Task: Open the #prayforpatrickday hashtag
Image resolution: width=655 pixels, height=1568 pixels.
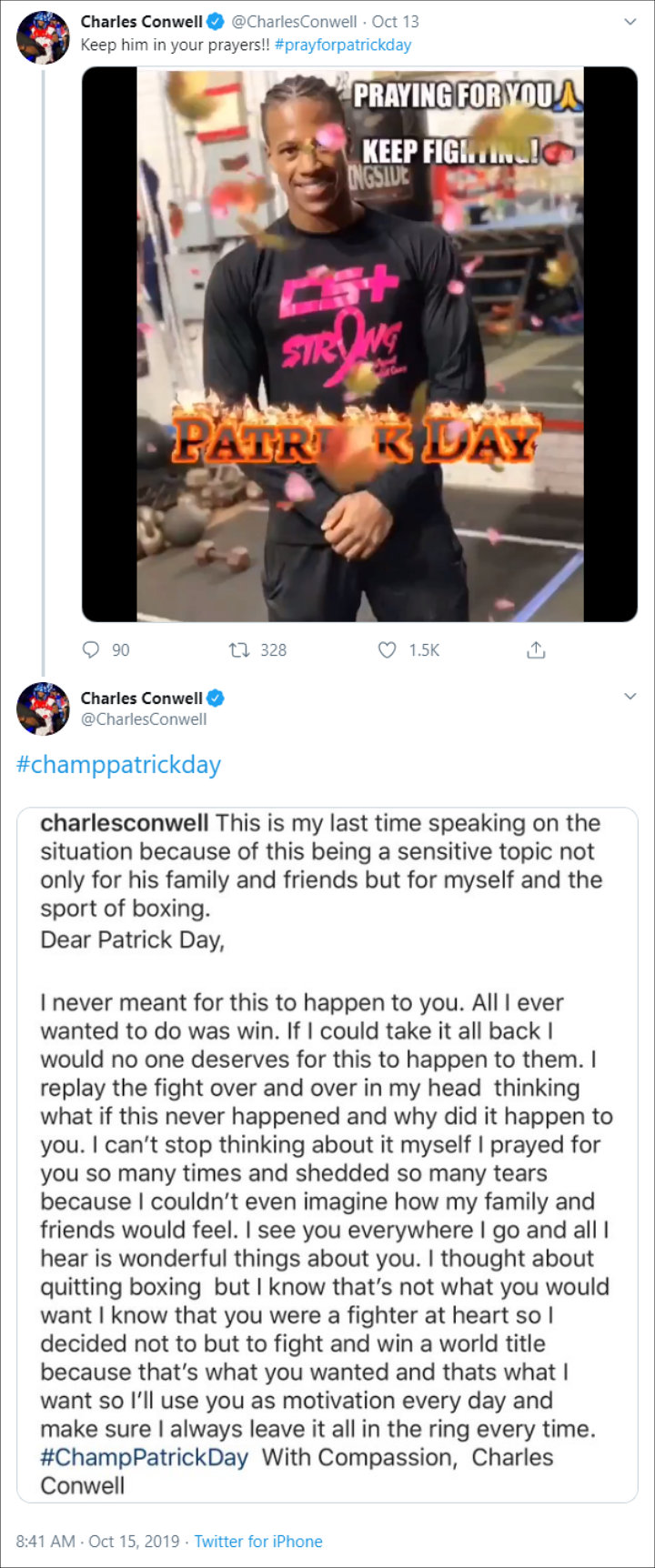Action: tap(342, 45)
